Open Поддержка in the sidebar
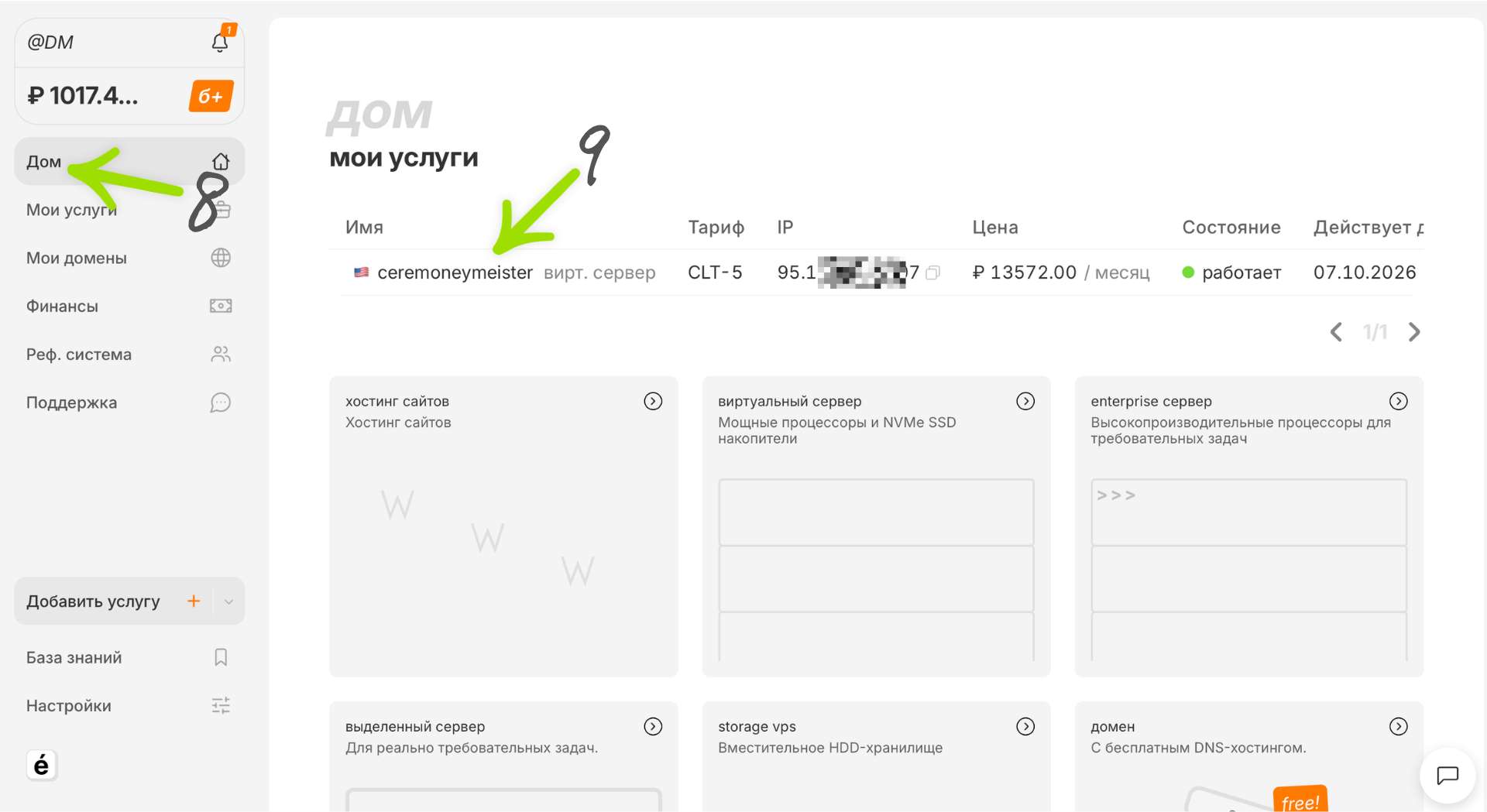The height and width of the screenshot is (812, 1487). click(129, 403)
